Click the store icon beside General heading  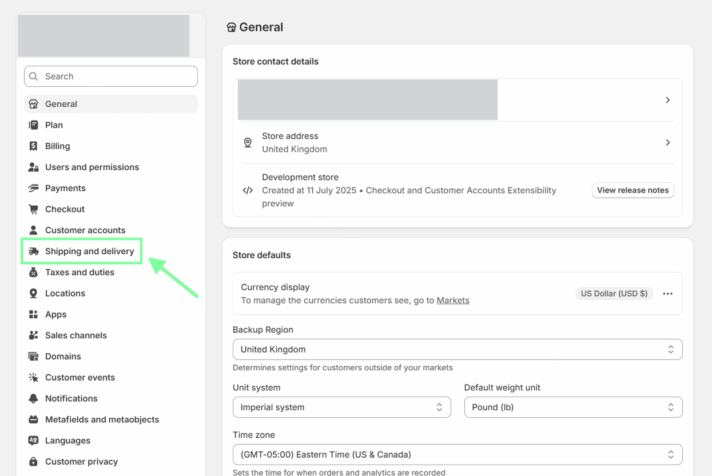click(231, 28)
